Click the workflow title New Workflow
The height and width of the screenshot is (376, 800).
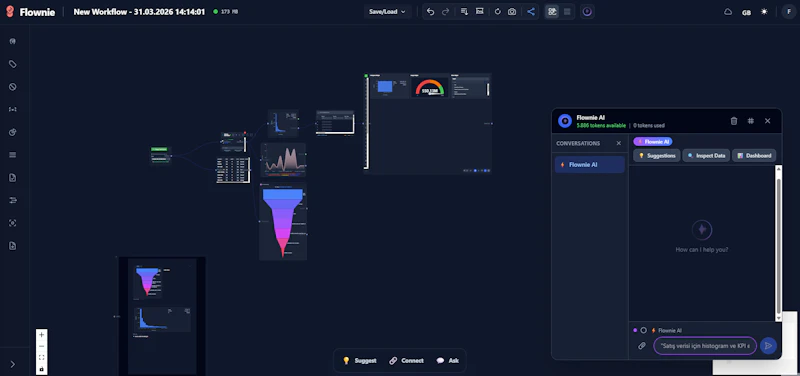(x=139, y=12)
